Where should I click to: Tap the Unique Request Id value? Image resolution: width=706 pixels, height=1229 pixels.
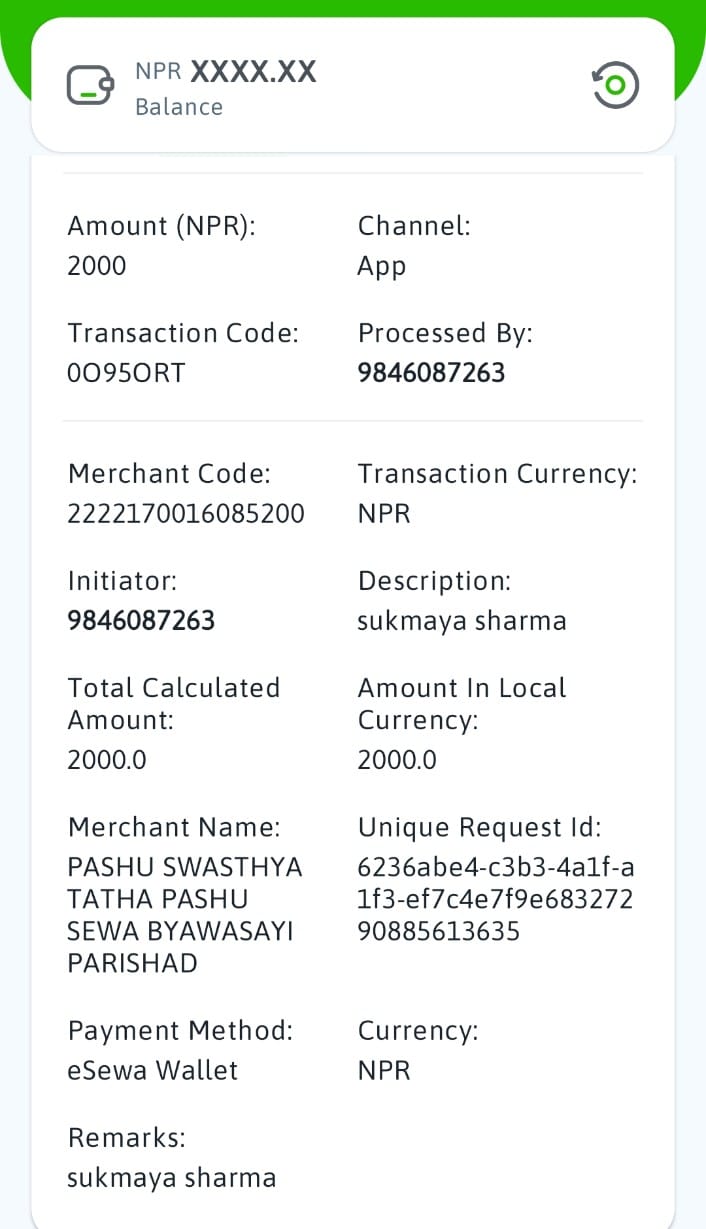coord(496,900)
